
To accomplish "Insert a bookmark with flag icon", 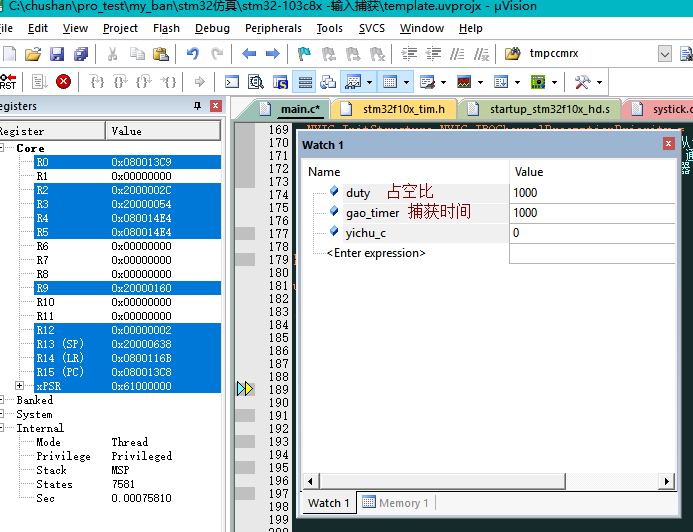I will point(304,54).
